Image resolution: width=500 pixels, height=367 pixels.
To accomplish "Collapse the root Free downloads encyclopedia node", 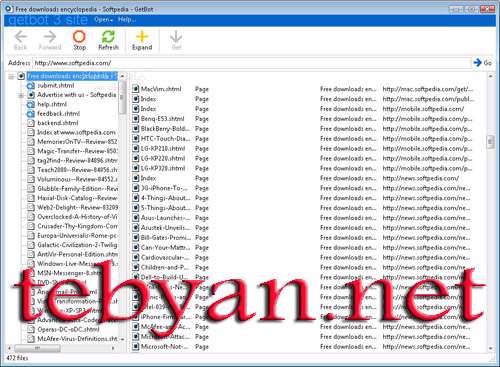I will pyautogui.click(x=11, y=77).
